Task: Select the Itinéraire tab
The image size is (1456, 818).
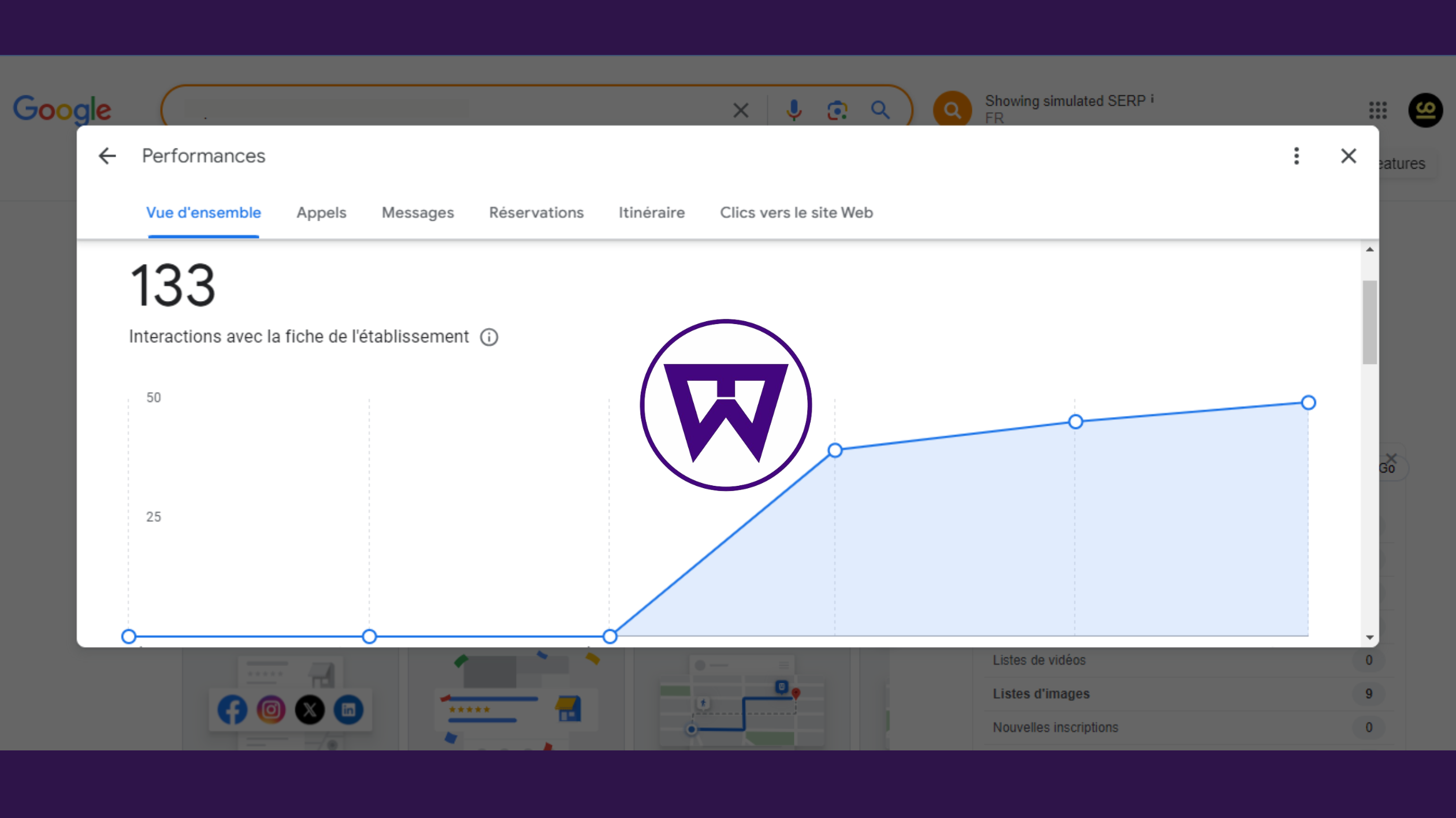Action: [x=652, y=213]
